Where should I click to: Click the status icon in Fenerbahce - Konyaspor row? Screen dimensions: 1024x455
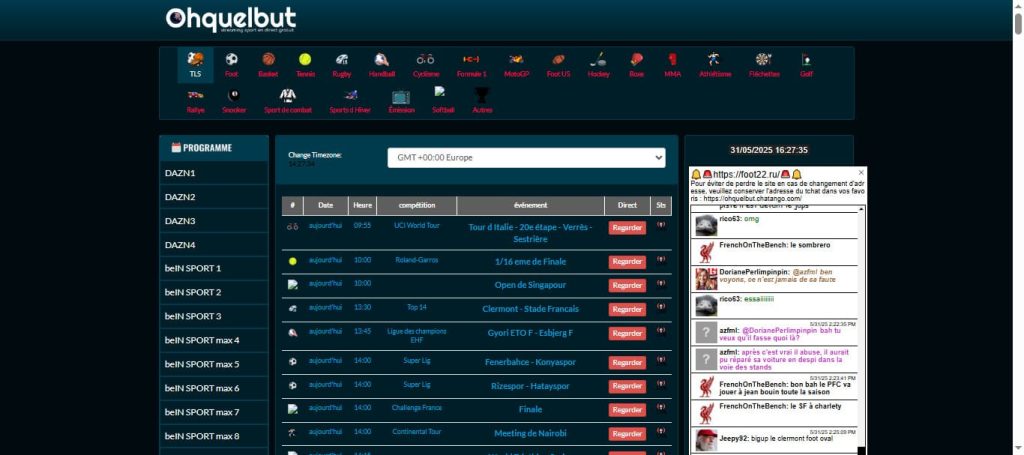[661, 360]
